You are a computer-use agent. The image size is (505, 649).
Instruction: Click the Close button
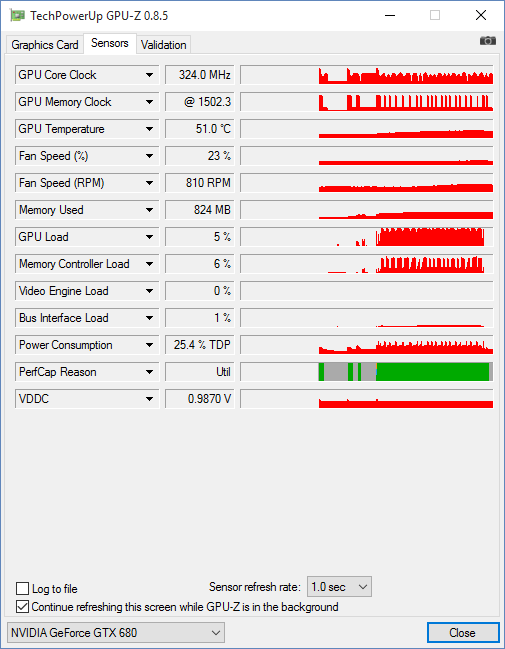coord(463,633)
